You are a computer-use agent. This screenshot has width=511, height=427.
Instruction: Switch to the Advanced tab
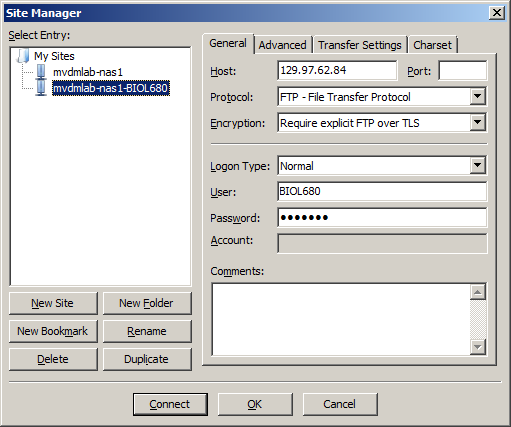point(283,45)
